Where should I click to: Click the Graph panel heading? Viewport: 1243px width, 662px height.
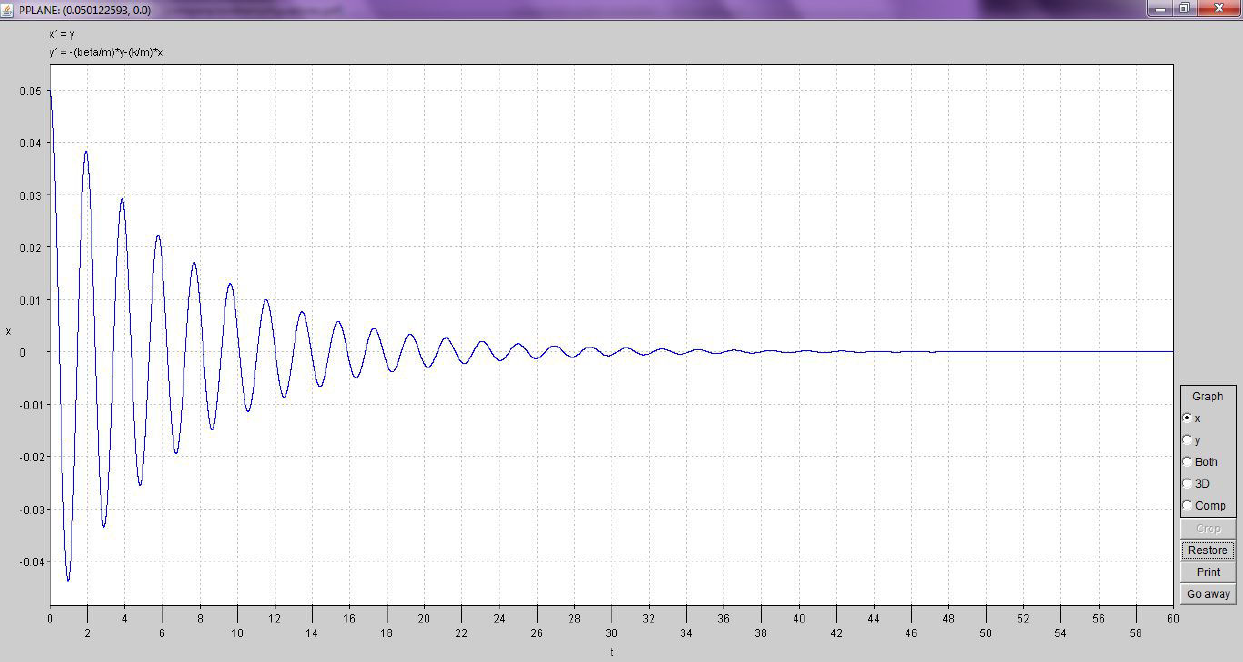coord(1207,397)
